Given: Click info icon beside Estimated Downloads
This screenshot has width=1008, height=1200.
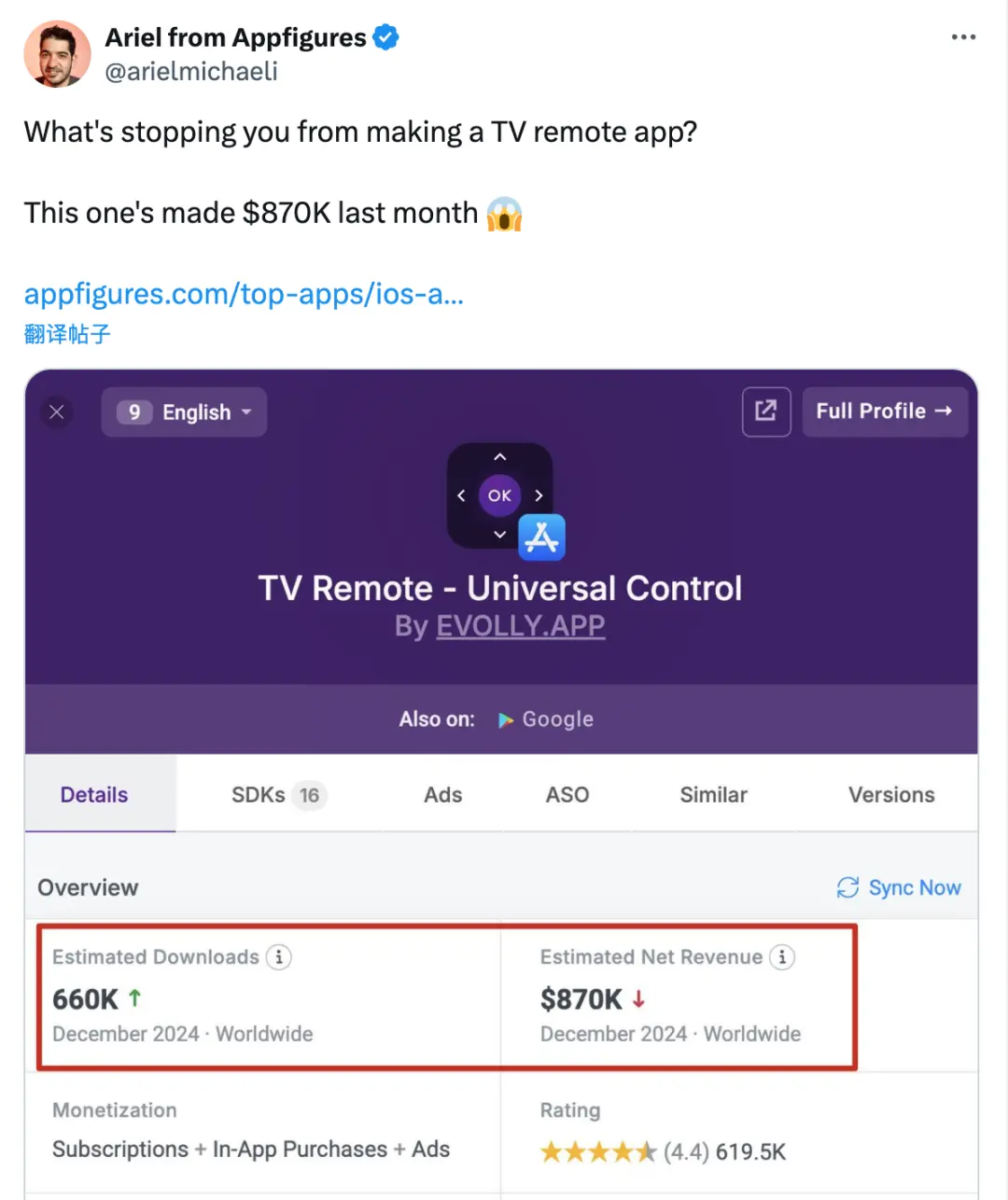Looking at the screenshot, I should tap(279, 956).
